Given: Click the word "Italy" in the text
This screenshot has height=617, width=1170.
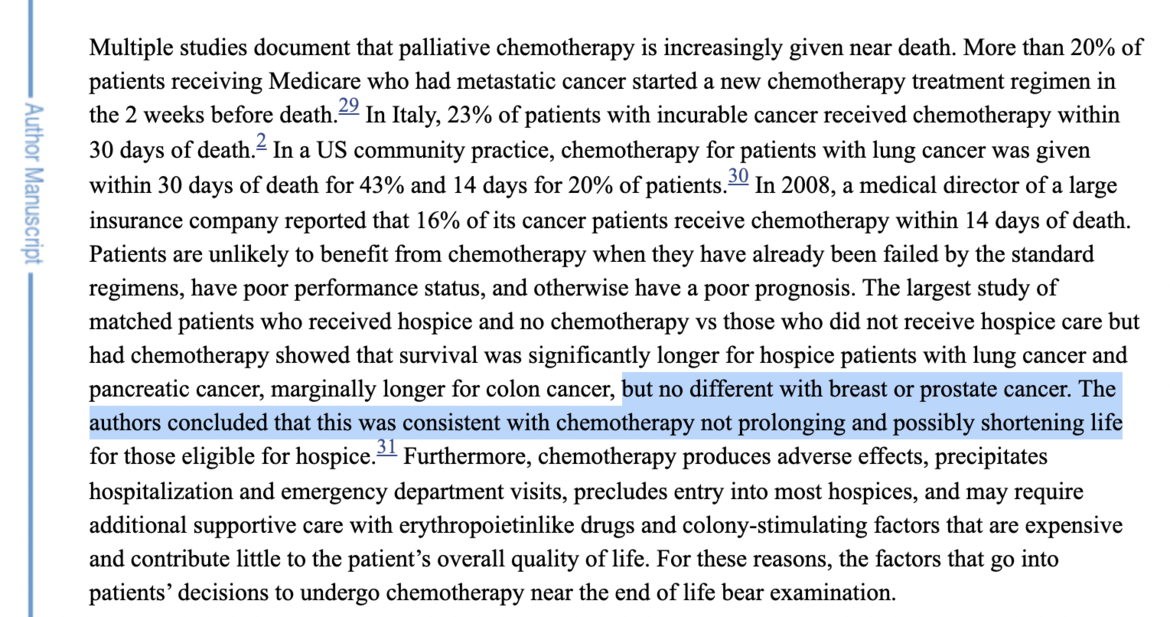Looking at the screenshot, I should 409,116.
